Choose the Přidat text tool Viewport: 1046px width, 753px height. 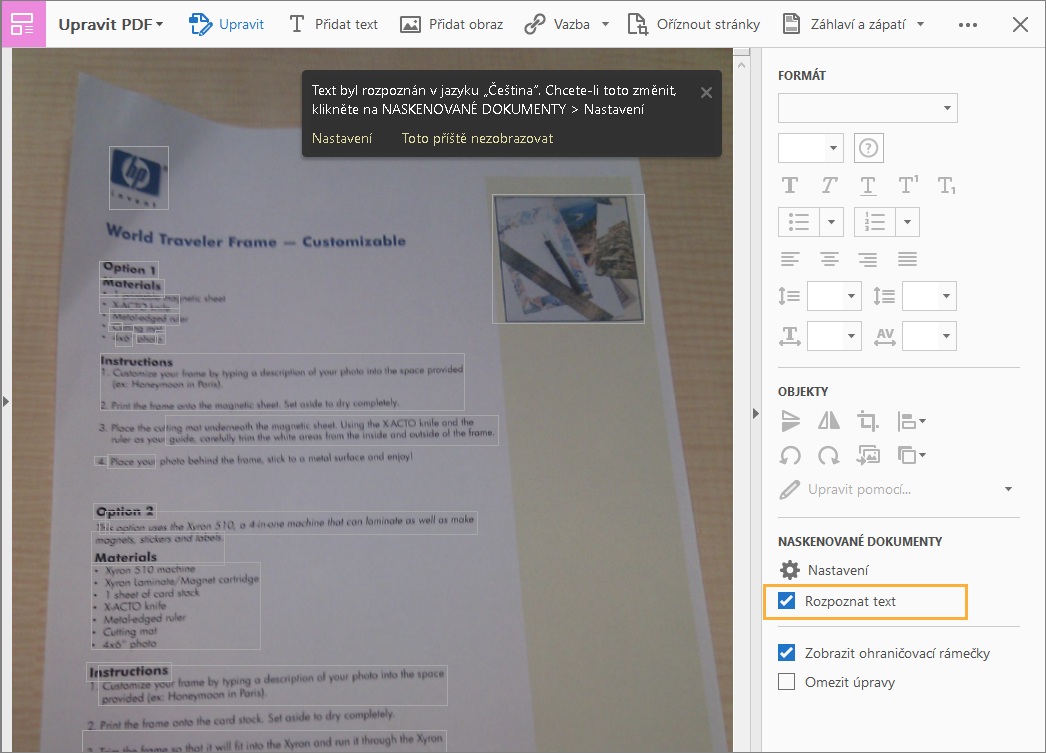coord(334,25)
